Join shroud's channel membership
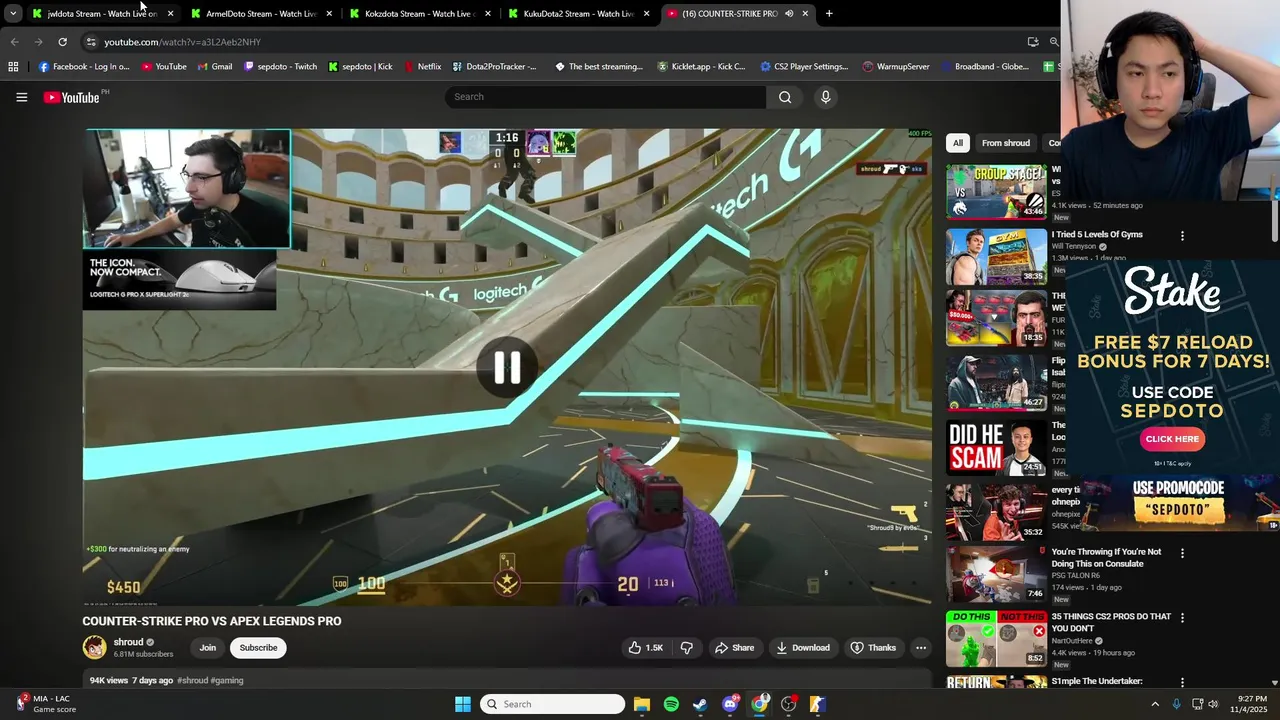 [207, 648]
